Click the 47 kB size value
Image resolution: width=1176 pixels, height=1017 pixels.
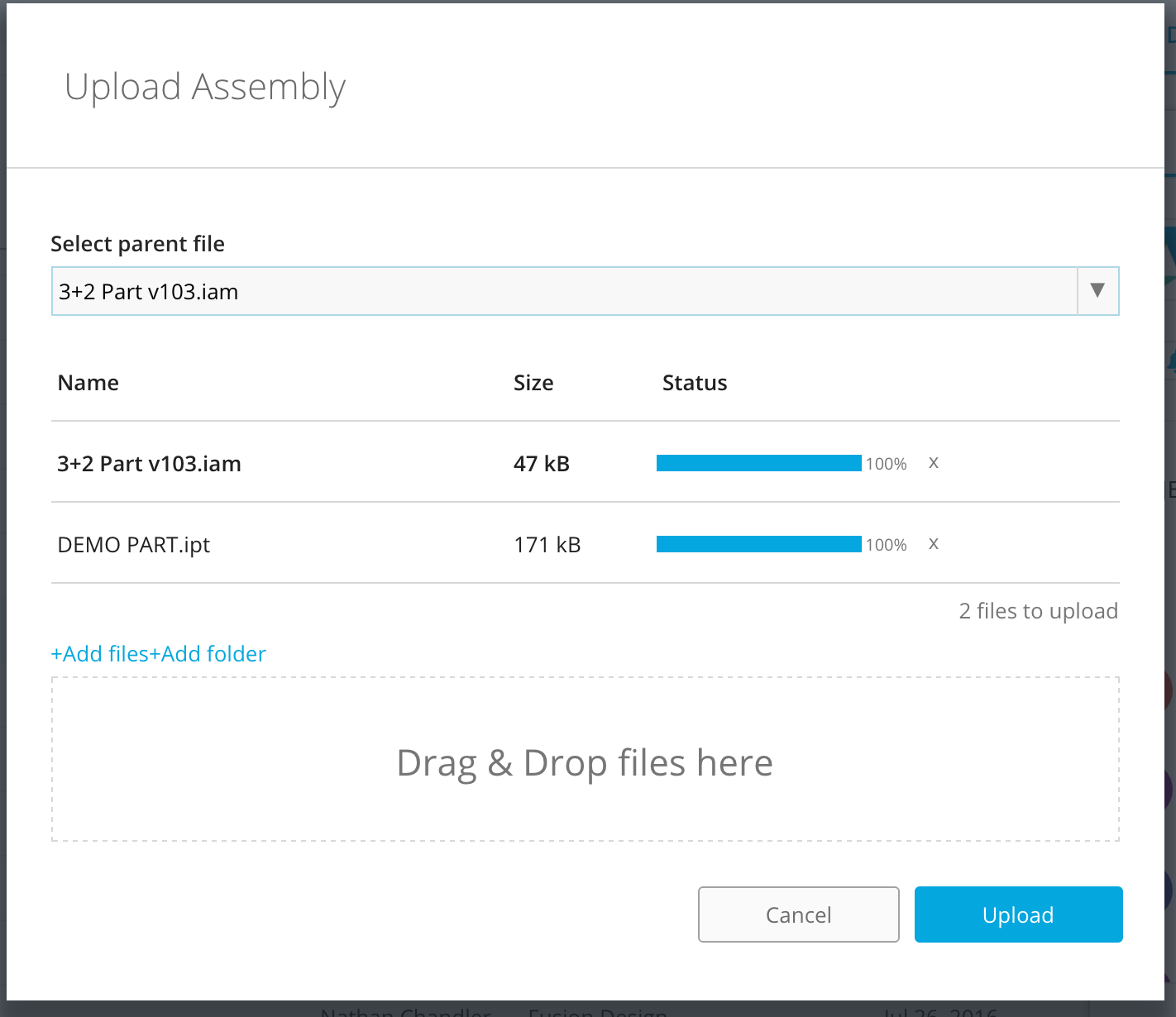542,464
